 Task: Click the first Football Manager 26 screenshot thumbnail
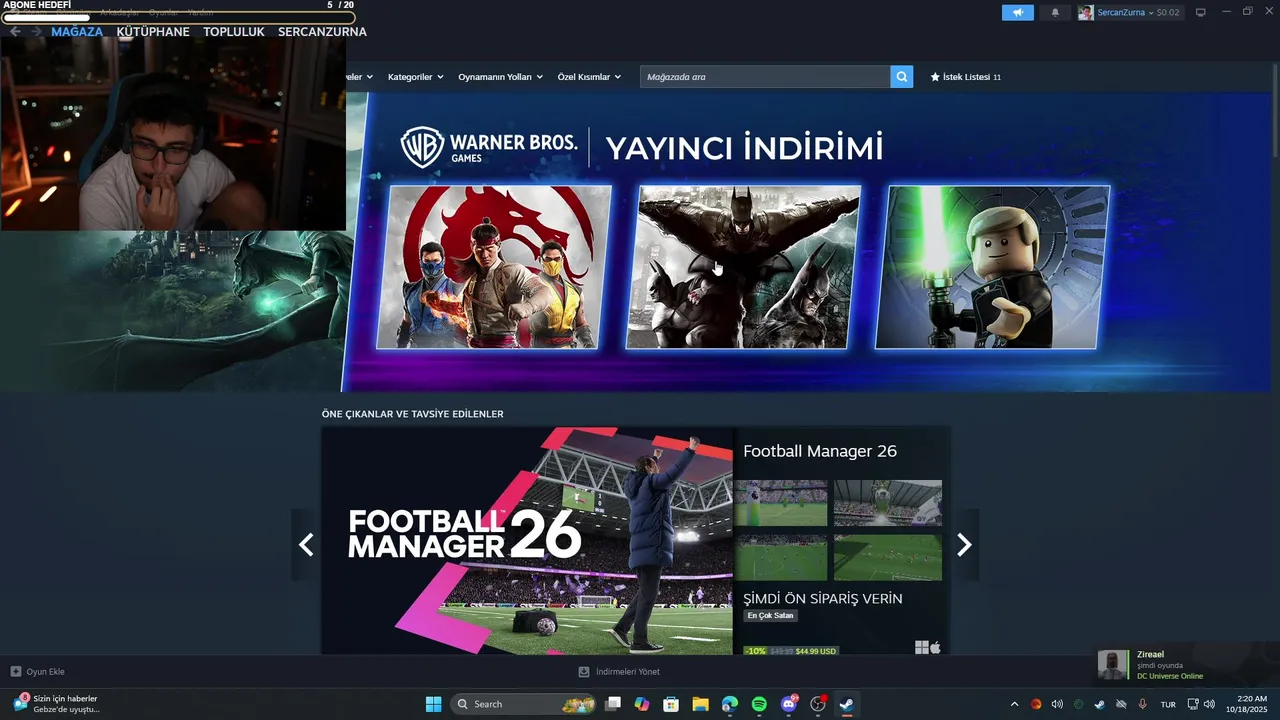(781, 503)
